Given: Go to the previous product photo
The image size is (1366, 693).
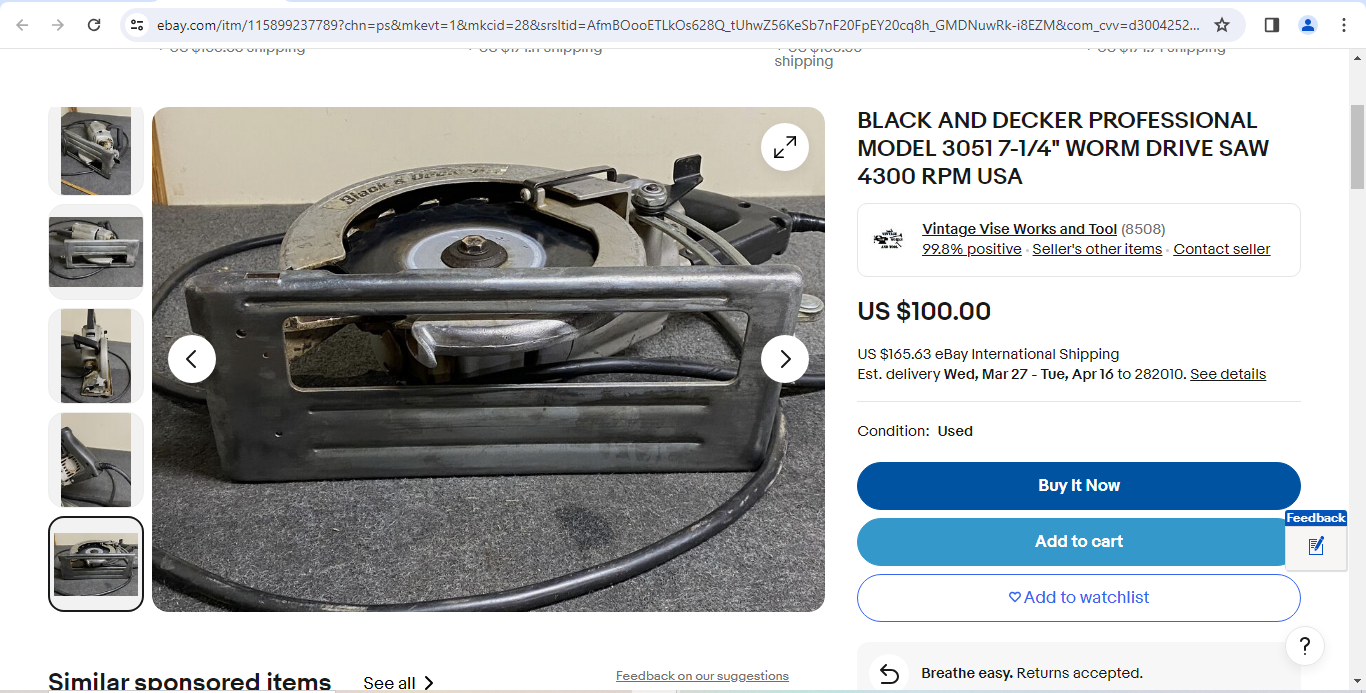Looking at the screenshot, I should 192,359.
